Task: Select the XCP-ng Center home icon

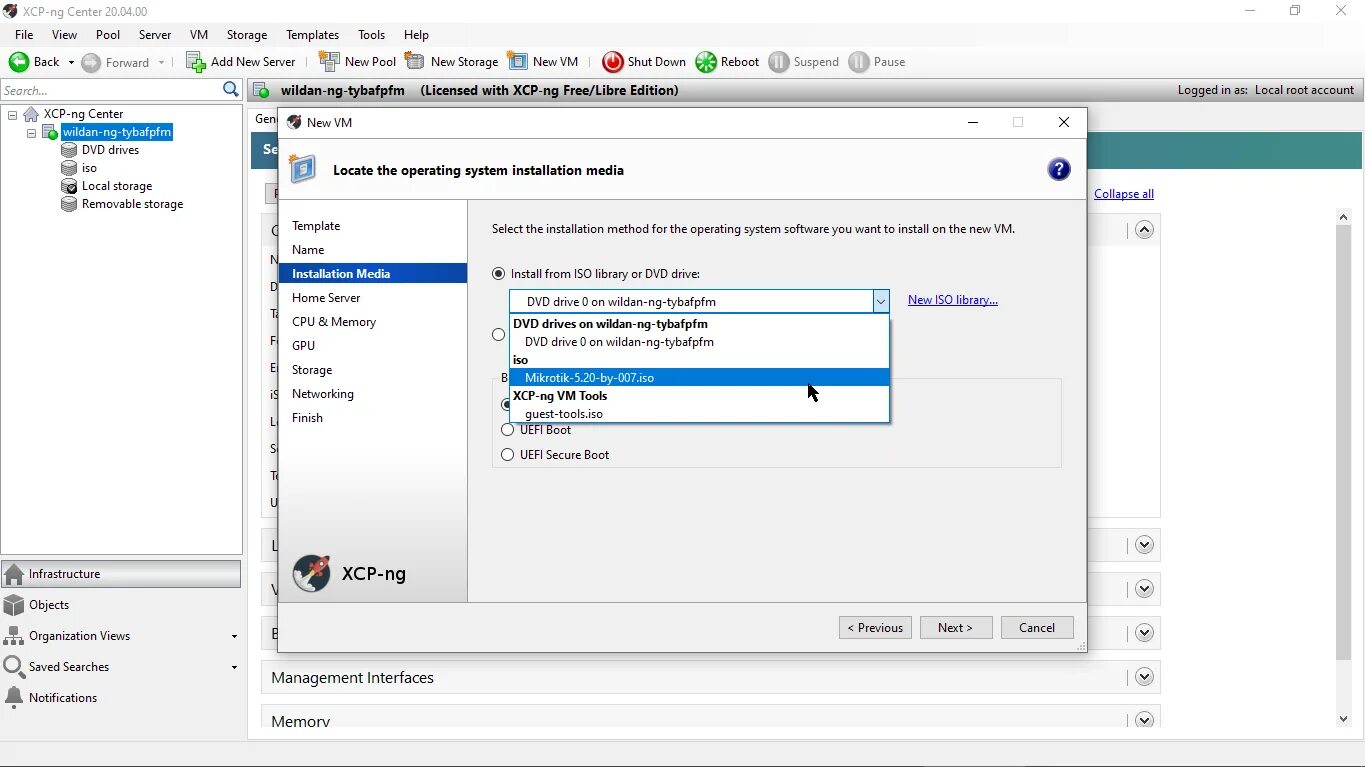Action: click(x=31, y=114)
